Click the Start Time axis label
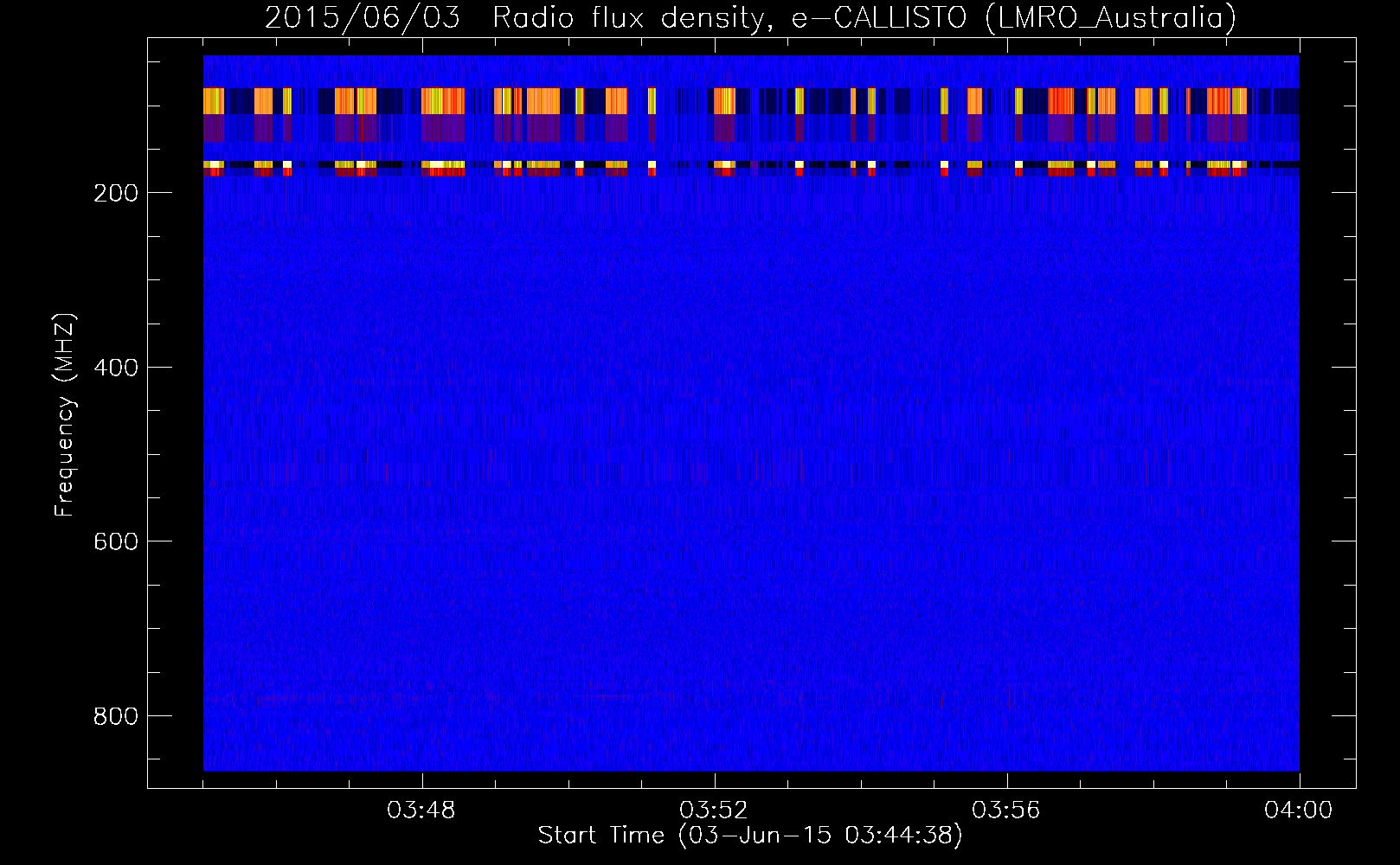The width and height of the screenshot is (1400, 865). pos(750,836)
